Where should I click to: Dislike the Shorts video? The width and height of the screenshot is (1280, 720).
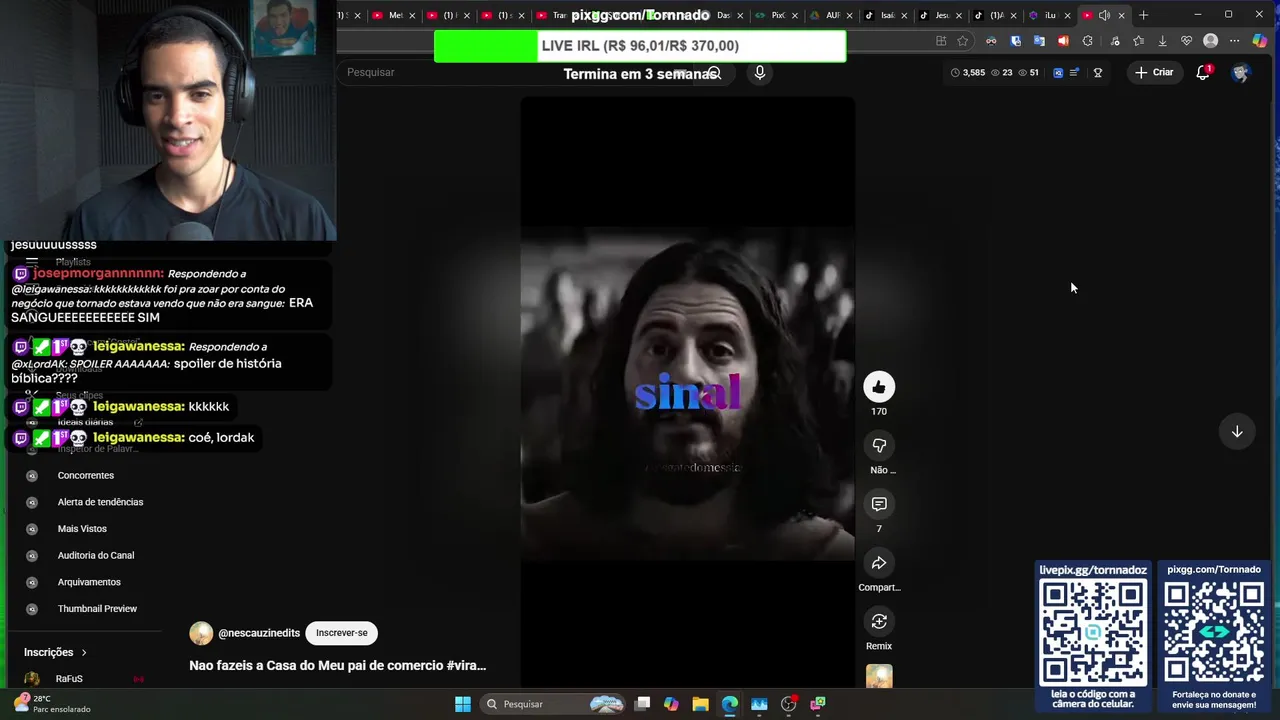tap(879, 445)
